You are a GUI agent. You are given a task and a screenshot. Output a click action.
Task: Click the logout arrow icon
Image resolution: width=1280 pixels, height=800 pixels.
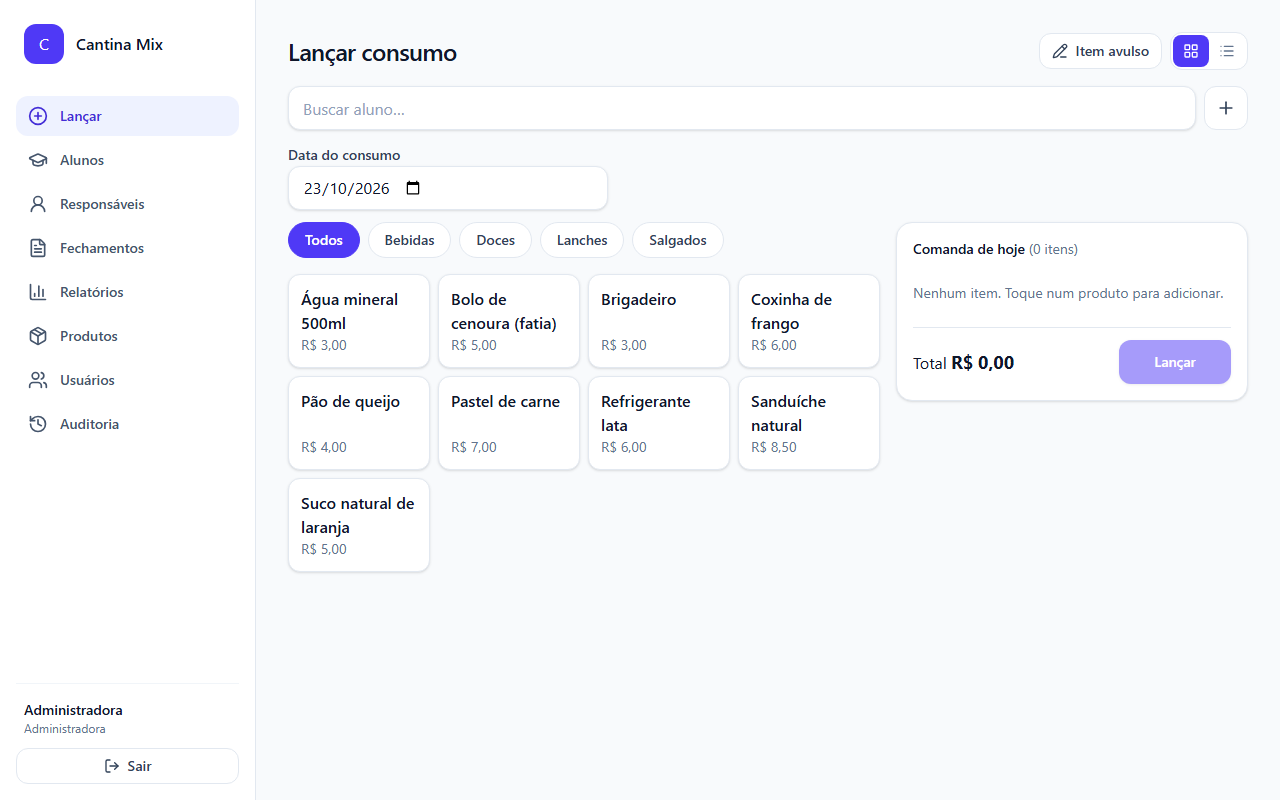coord(112,766)
